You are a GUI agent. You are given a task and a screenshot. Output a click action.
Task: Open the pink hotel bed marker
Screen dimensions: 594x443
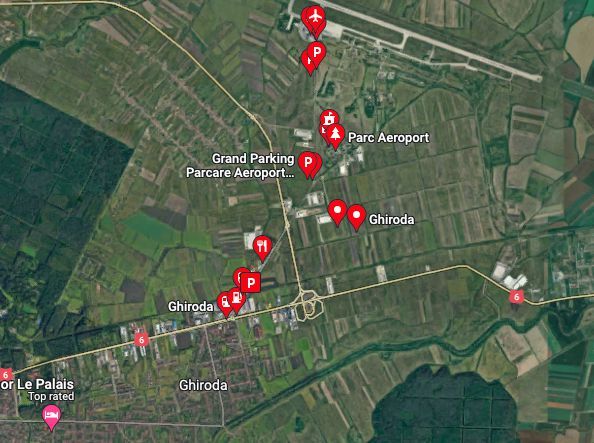(51, 417)
